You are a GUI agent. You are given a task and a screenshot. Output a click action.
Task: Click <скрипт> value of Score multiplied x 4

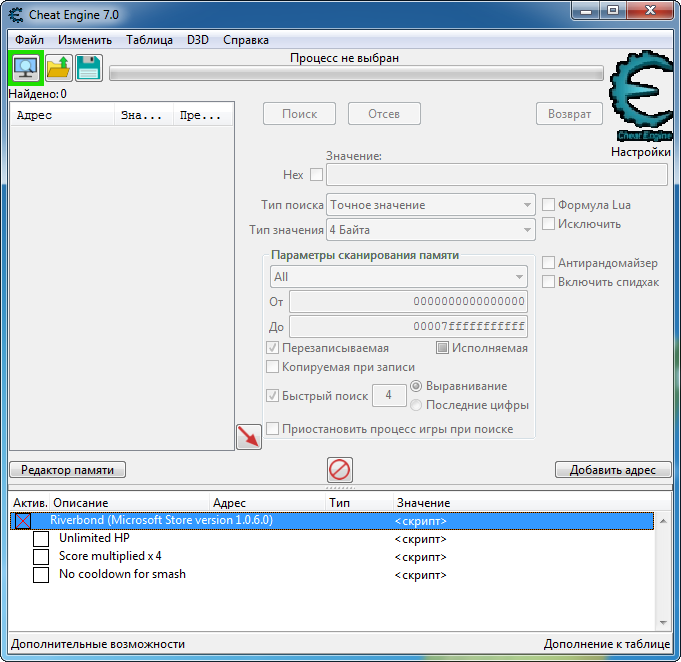point(420,557)
